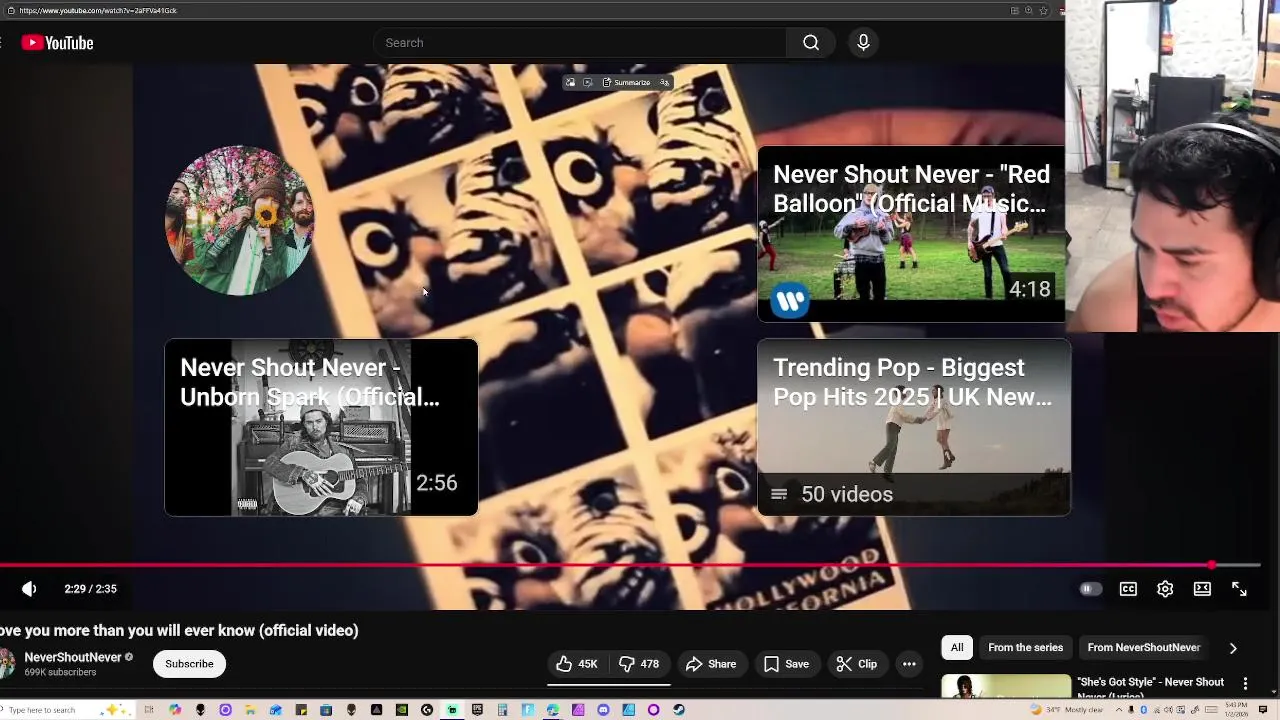Select the From the series chip
The width and height of the screenshot is (1280, 720).
[1025, 647]
